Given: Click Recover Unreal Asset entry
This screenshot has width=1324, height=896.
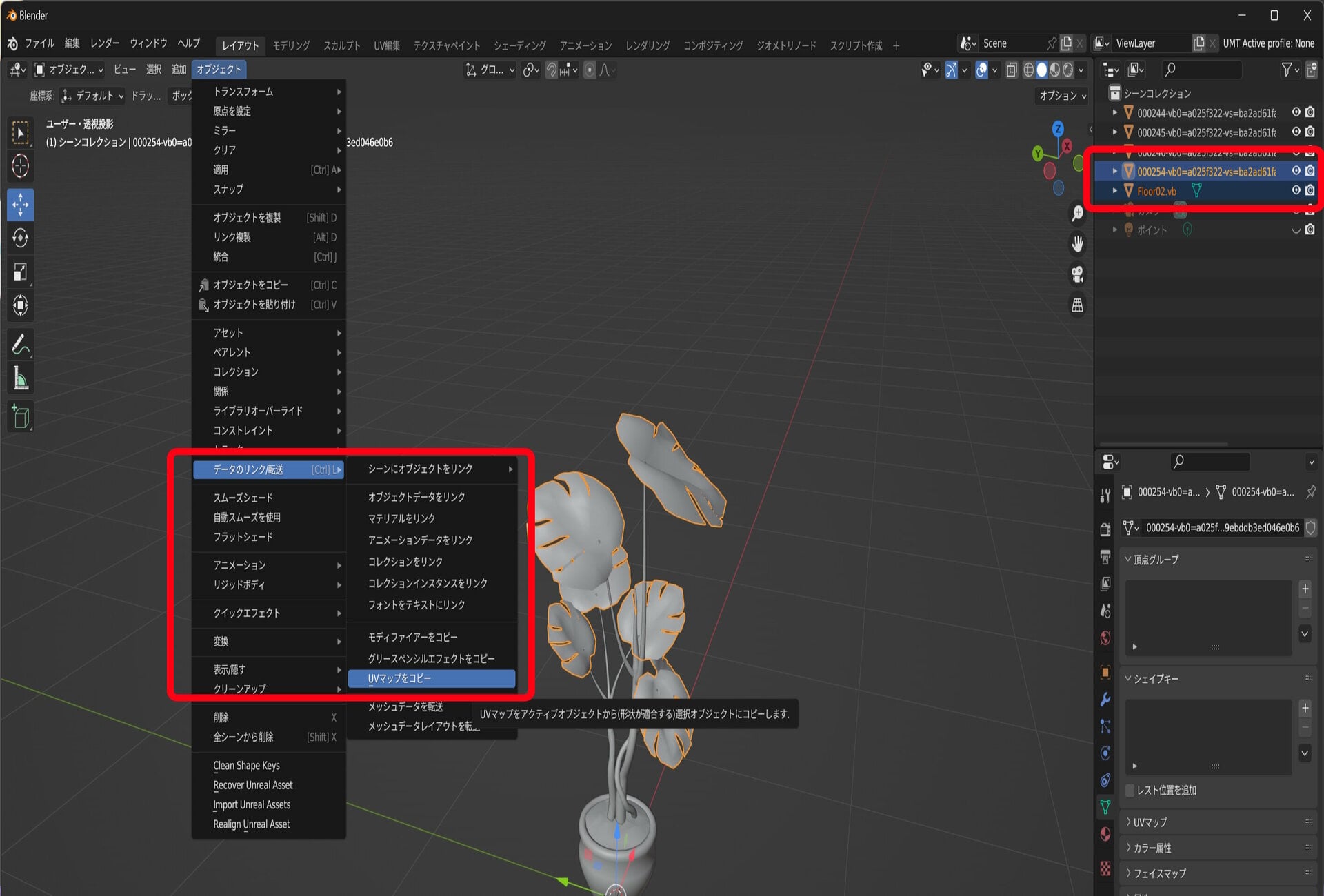Looking at the screenshot, I should (269, 785).
